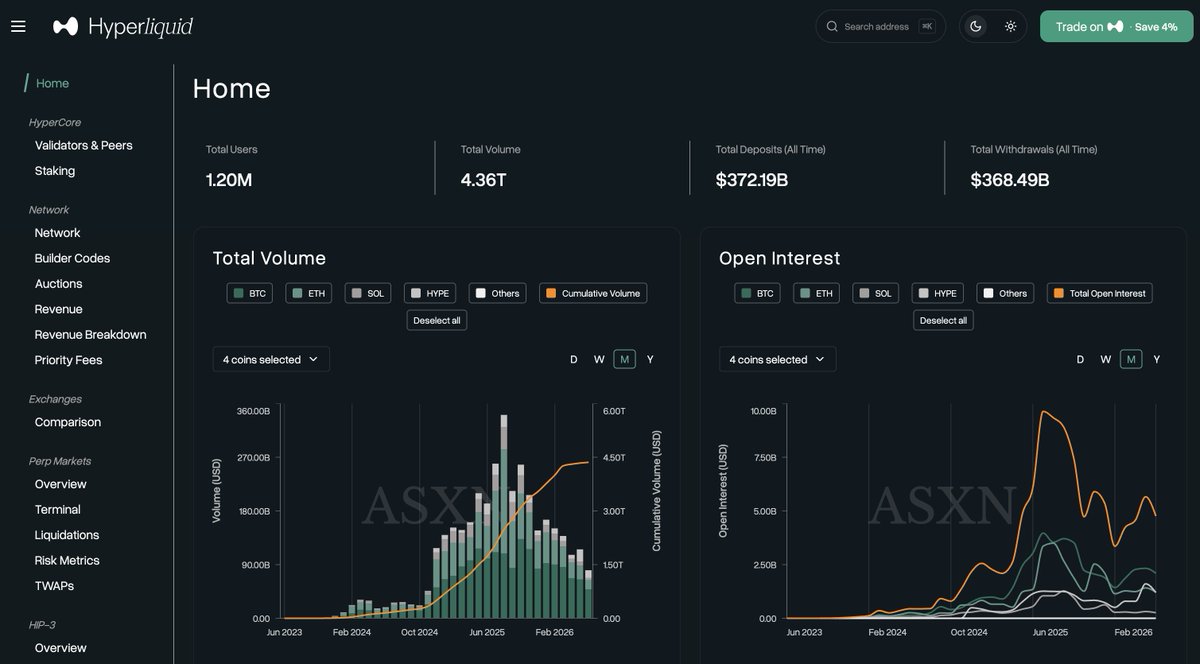1200x664 pixels.
Task: Open Liquidations page
Action: pyautogui.click(x=67, y=535)
